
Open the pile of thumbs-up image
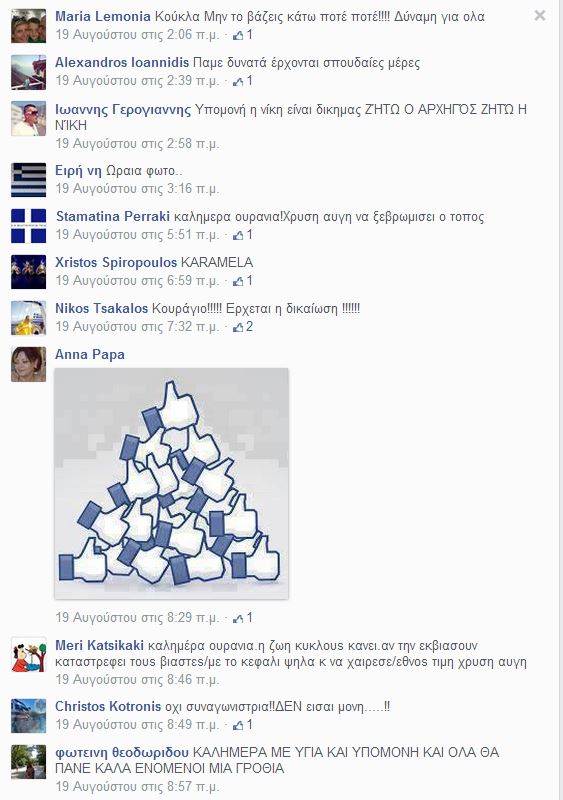tap(172, 483)
